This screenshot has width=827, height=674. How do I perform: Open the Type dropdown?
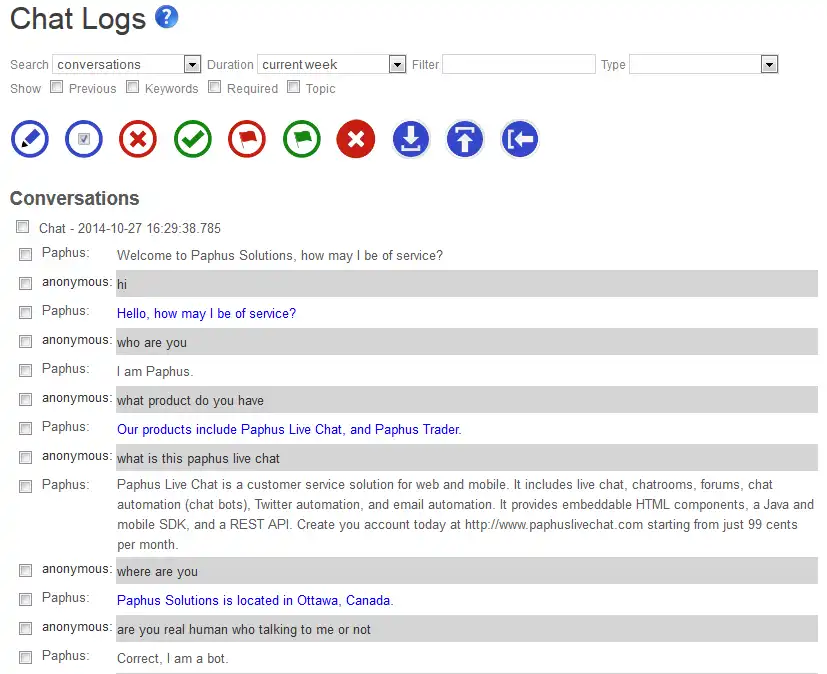click(704, 64)
